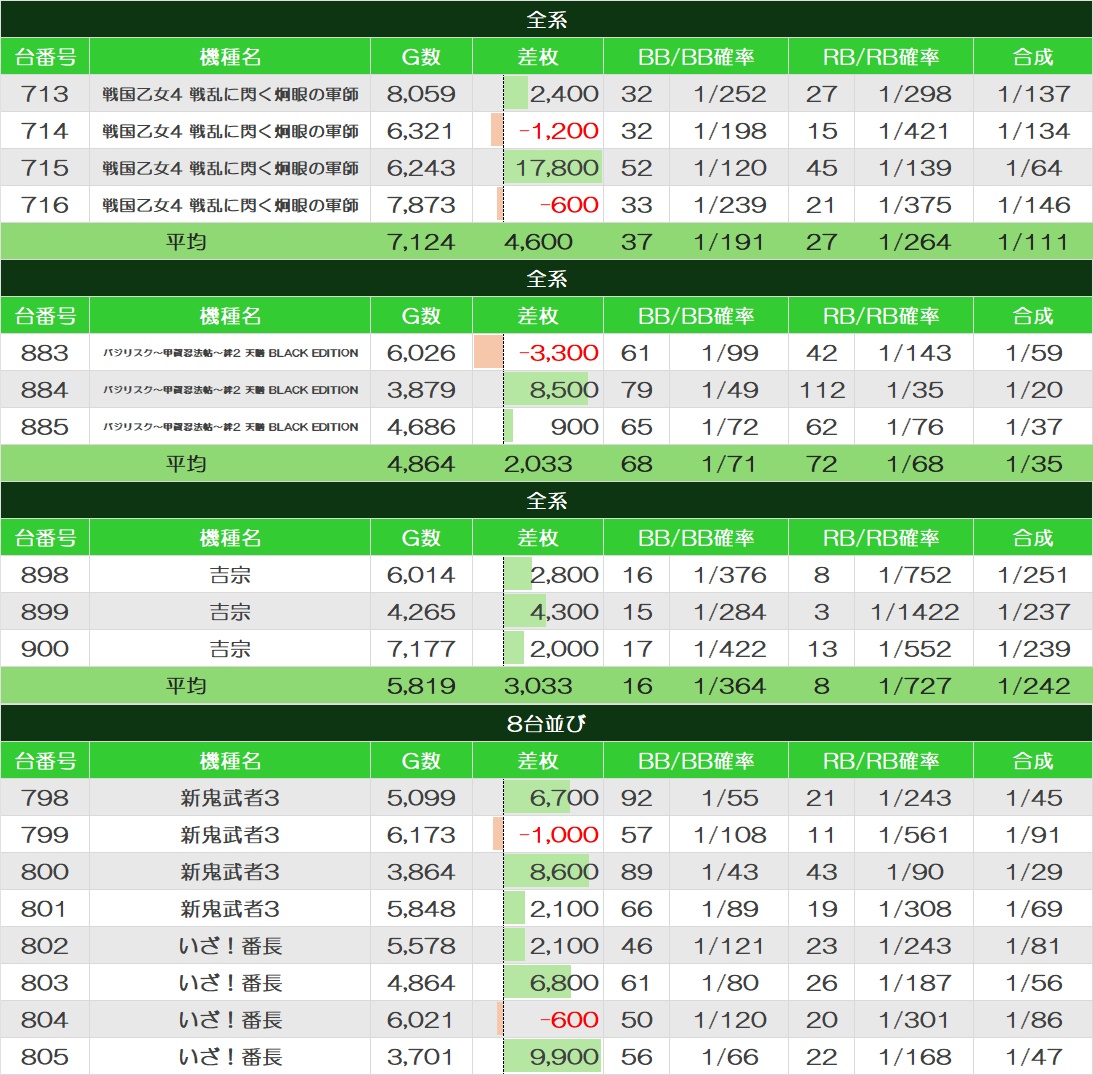Click the 差枚 value 17,800
This screenshot has height=1075, width=1093.
click(557, 167)
